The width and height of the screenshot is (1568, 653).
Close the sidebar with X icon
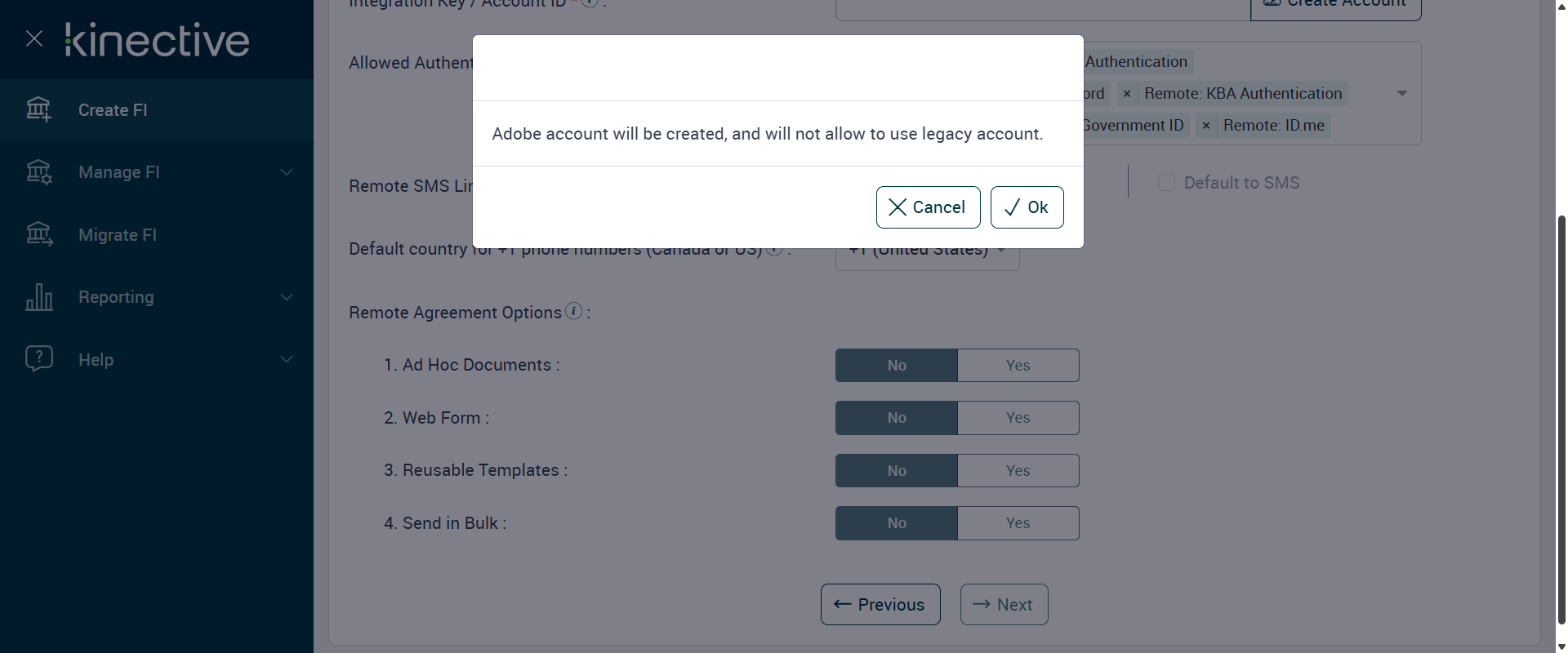pos(34,38)
